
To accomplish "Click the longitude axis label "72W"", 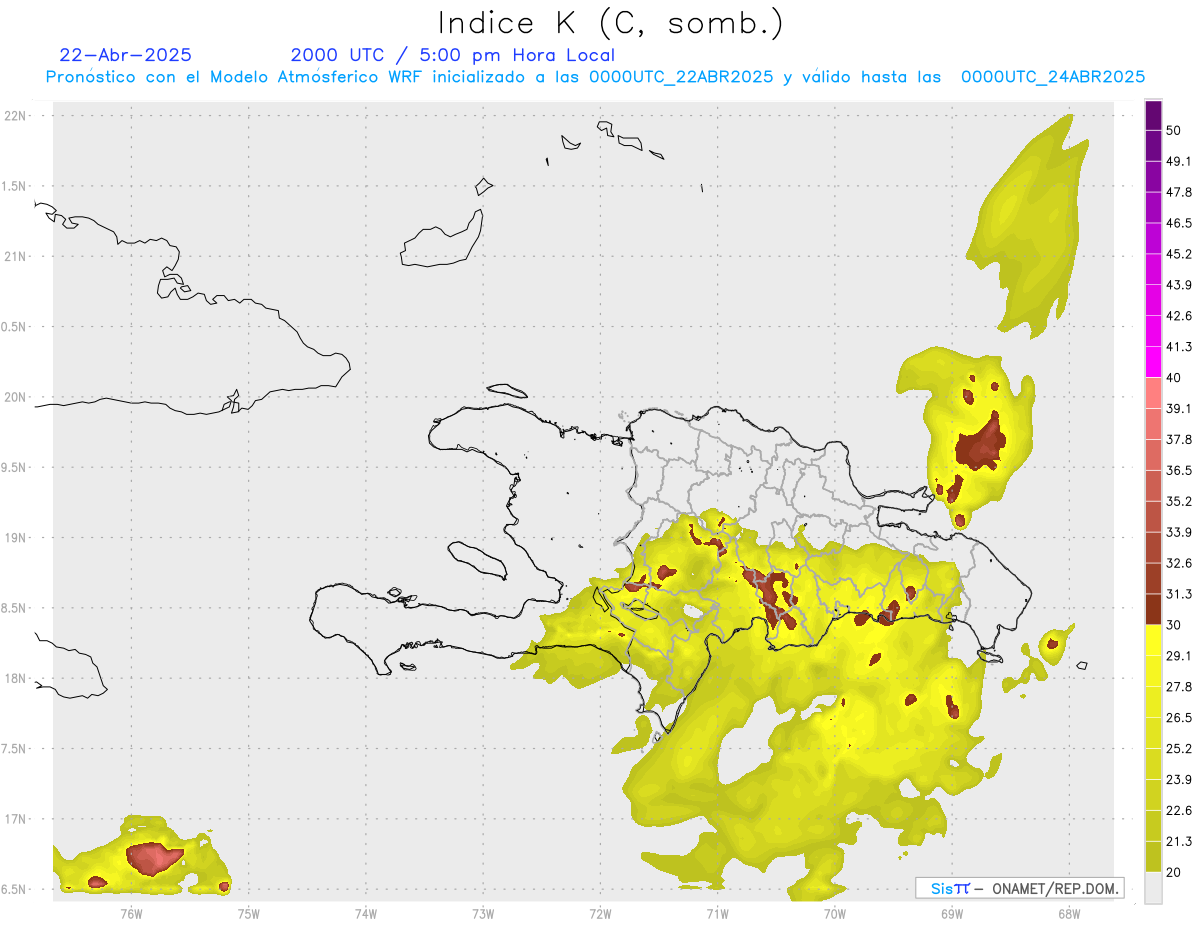I will pos(600,914).
